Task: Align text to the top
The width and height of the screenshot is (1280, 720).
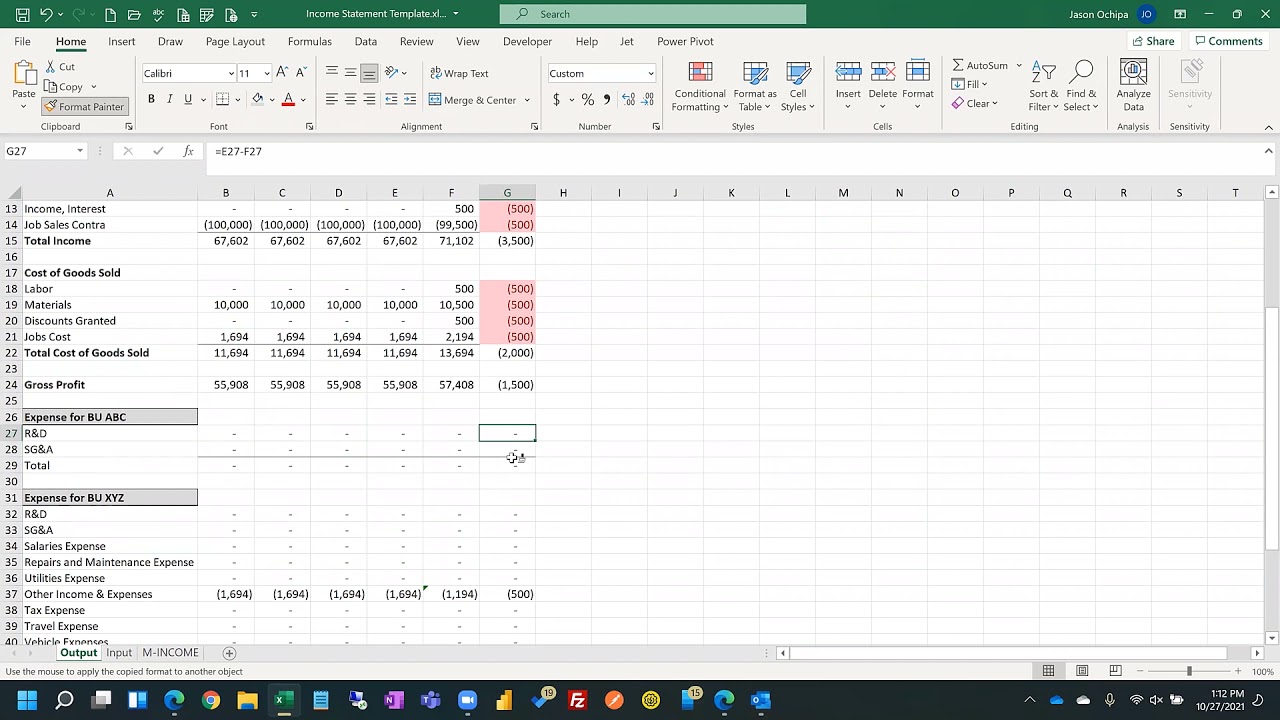Action: (331, 73)
